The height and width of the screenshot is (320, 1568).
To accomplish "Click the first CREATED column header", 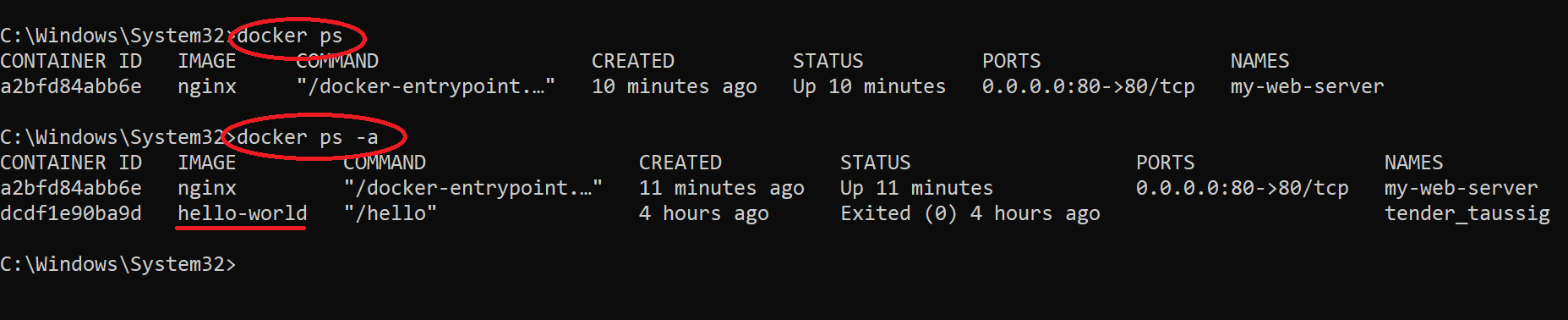I will tap(633, 61).
